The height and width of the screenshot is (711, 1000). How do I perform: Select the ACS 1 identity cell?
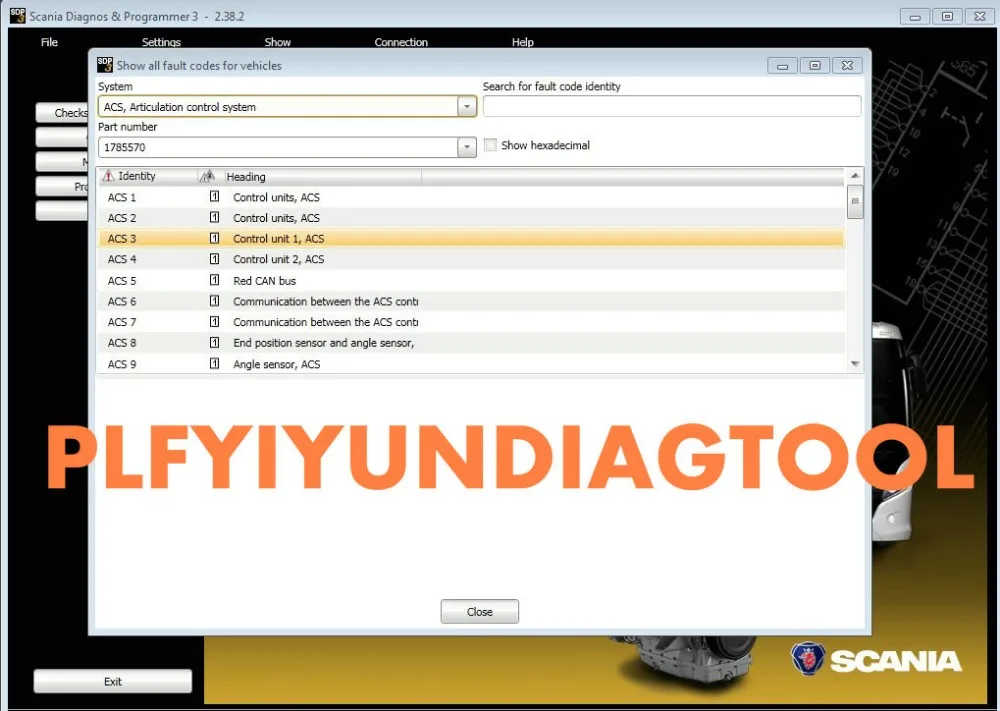pos(122,197)
